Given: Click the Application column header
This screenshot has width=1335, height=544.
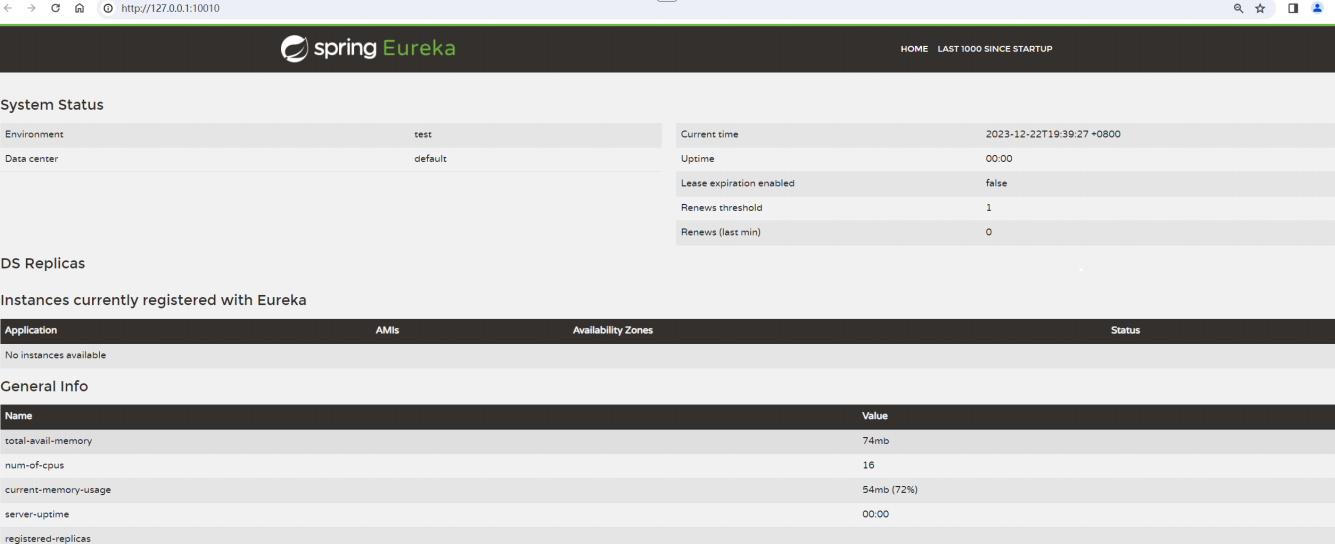Looking at the screenshot, I should (x=31, y=330).
